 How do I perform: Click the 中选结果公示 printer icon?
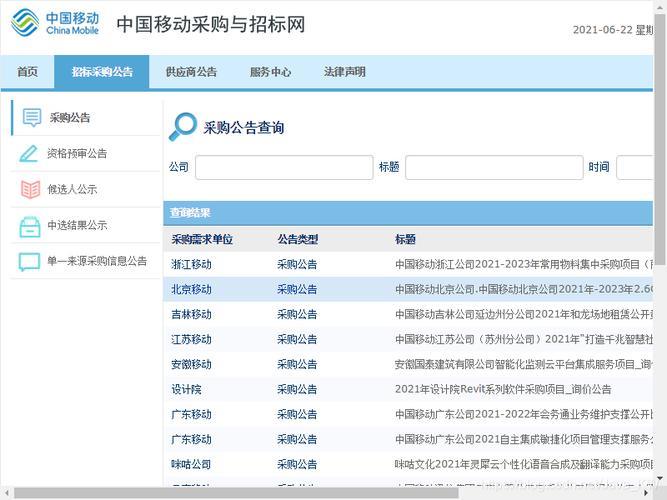point(30,226)
